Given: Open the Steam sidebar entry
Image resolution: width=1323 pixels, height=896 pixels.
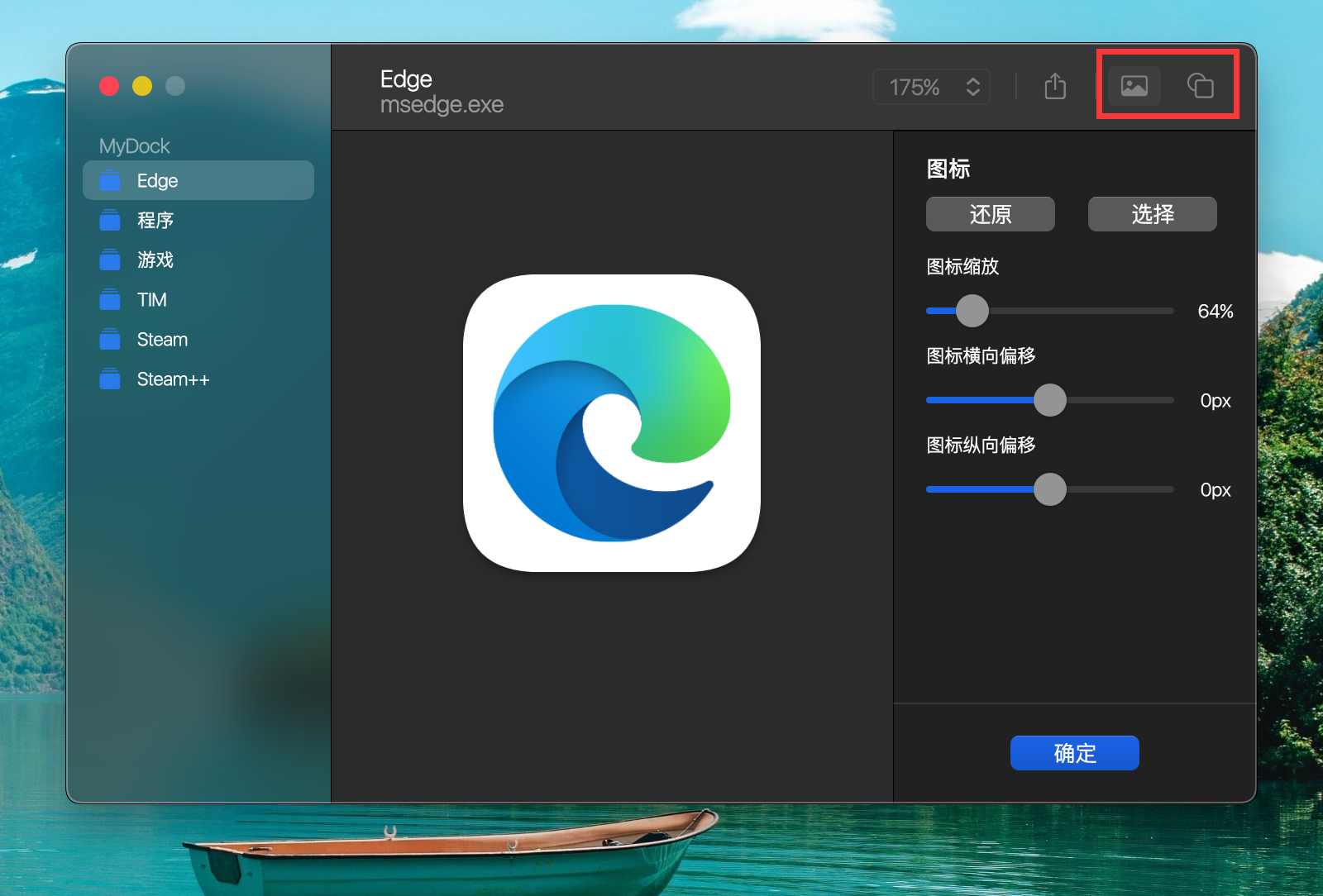Looking at the screenshot, I should 198,339.
